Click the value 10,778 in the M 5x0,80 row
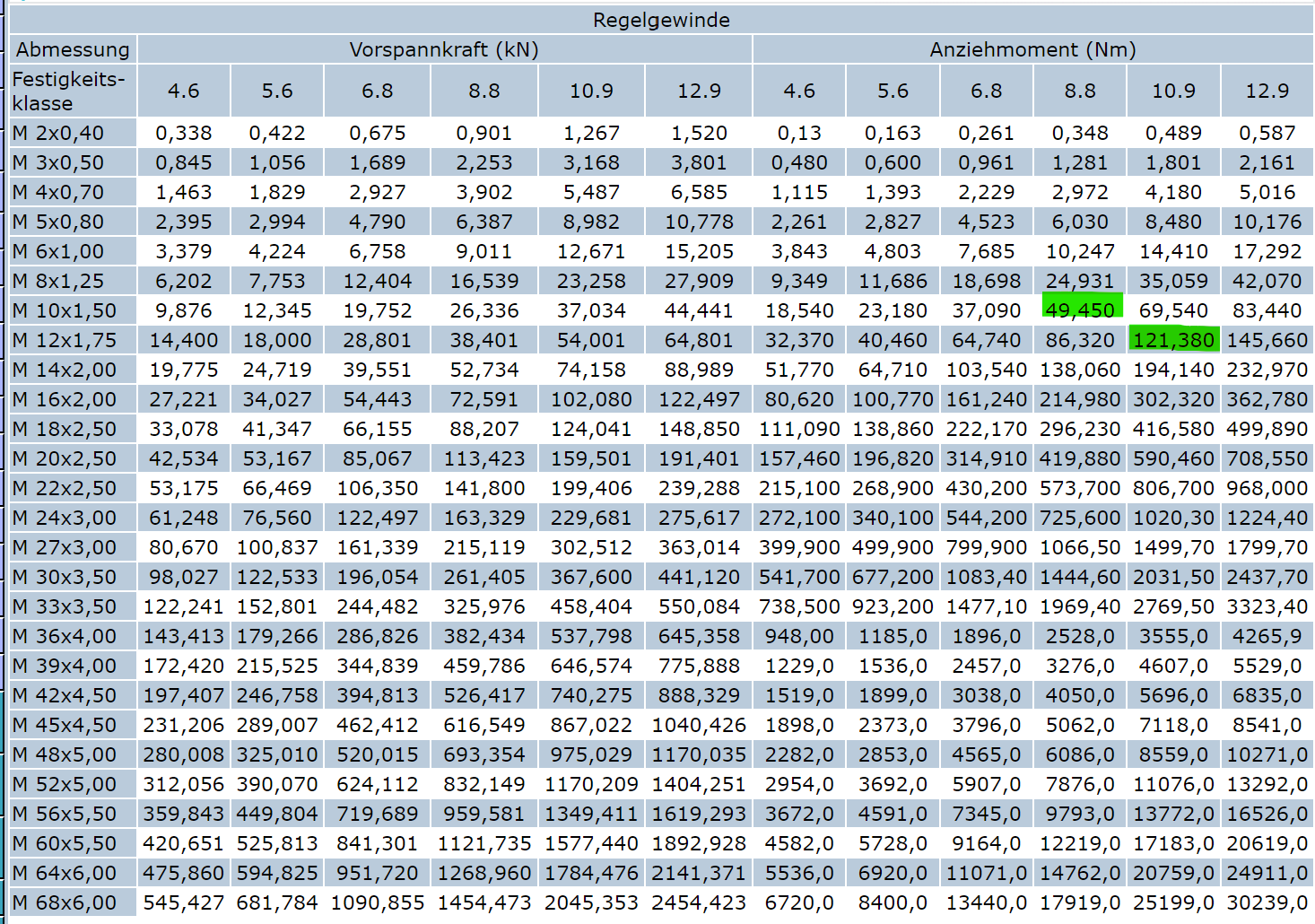1315x924 pixels. coord(699,222)
